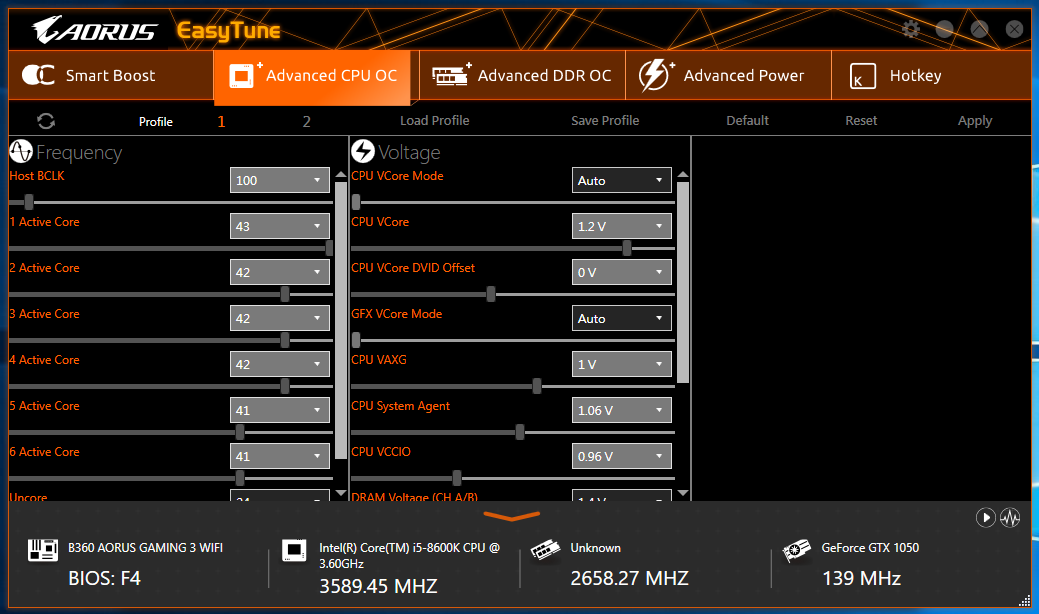
Task: Click Save Profile
Action: coord(605,121)
